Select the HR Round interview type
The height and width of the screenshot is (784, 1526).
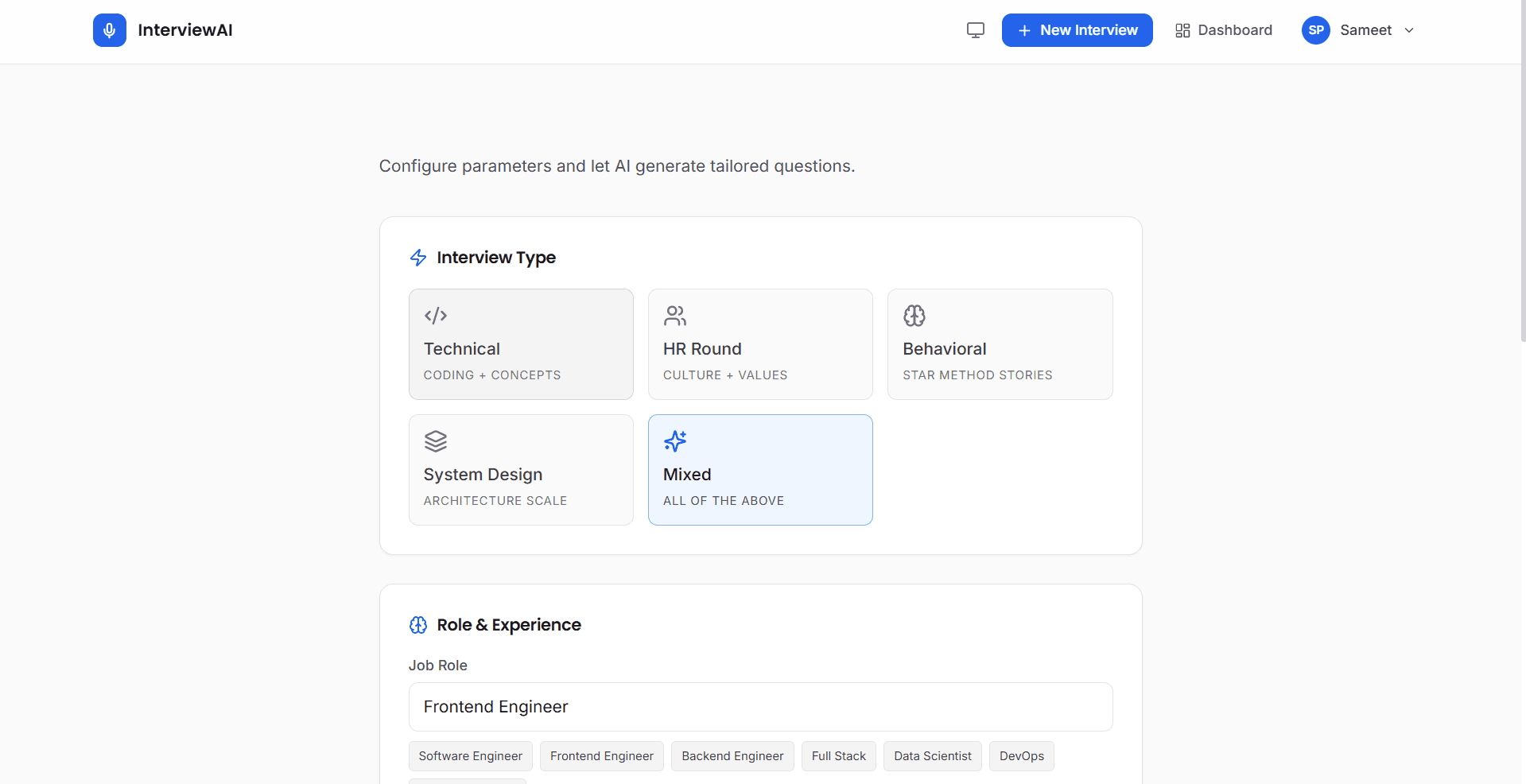(x=760, y=344)
